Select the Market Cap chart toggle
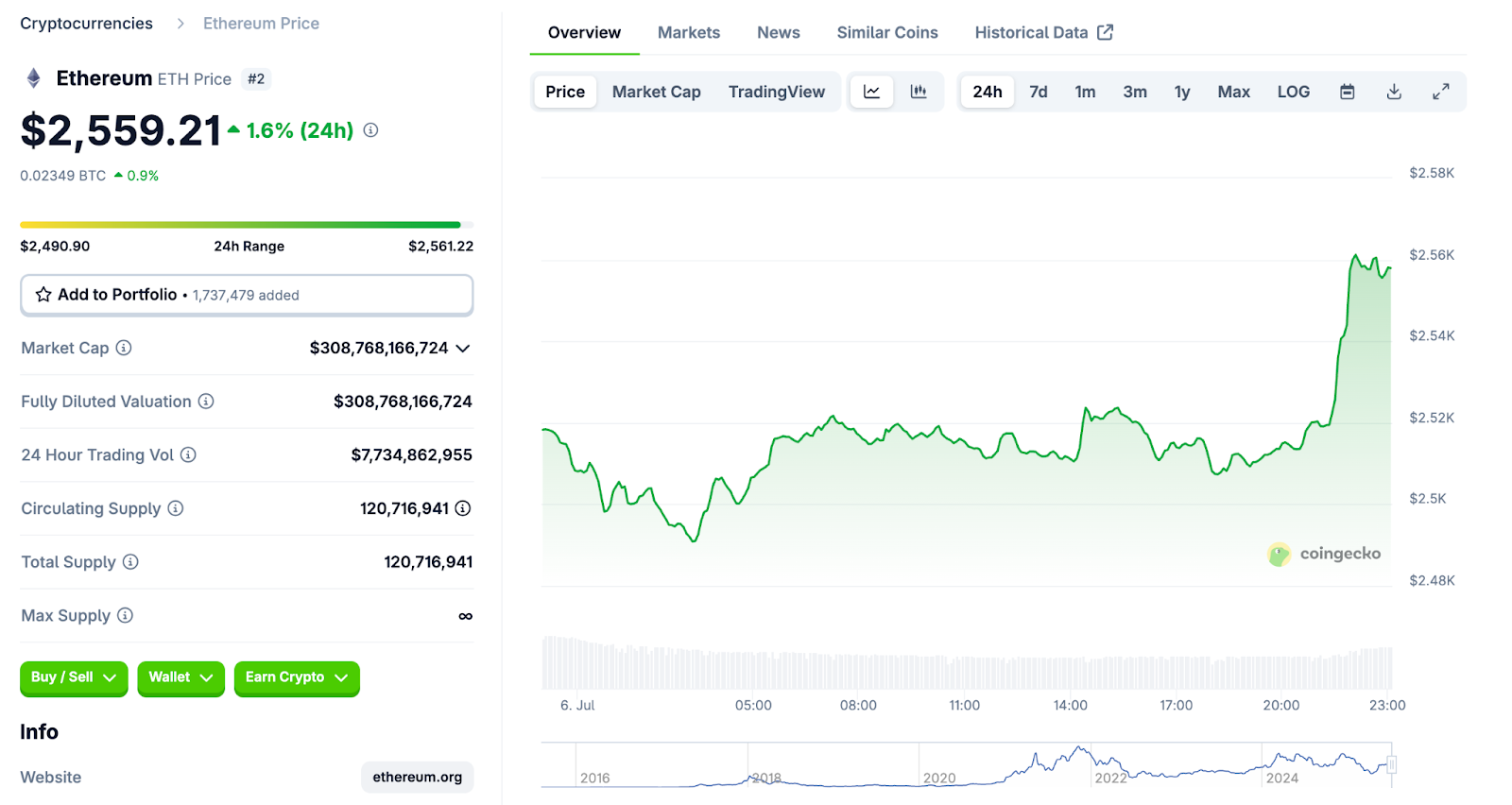Image resolution: width=1512 pixels, height=805 pixels. [x=657, y=92]
